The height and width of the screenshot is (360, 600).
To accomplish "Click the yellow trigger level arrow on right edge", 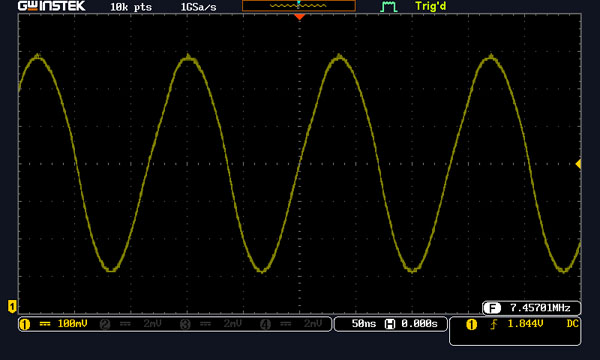I will [578, 164].
